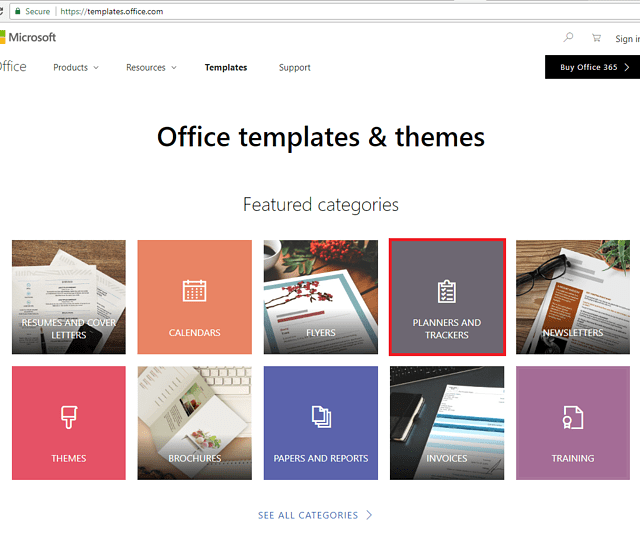
Task: Click the secure padlock icon in address bar
Action: (x=18, y=11)
